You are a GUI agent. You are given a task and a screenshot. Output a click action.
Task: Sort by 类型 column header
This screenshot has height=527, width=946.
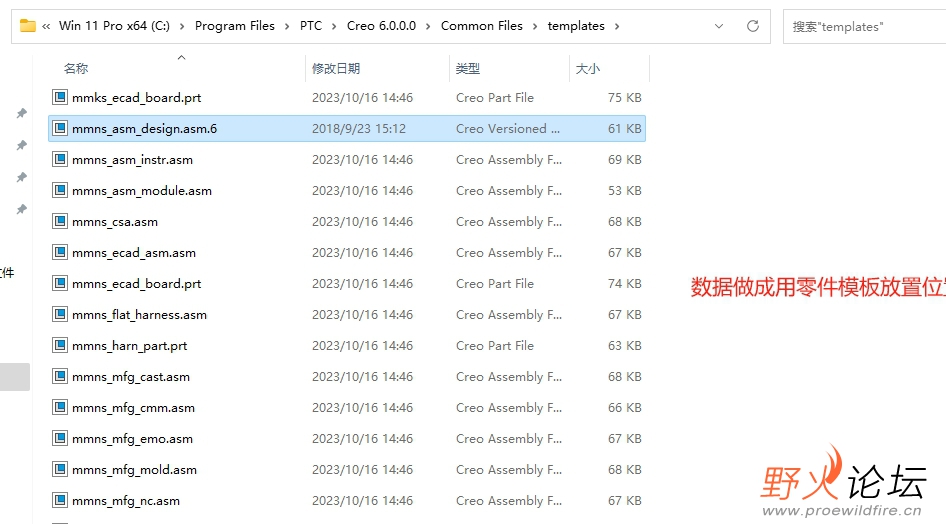coord(468,68)
